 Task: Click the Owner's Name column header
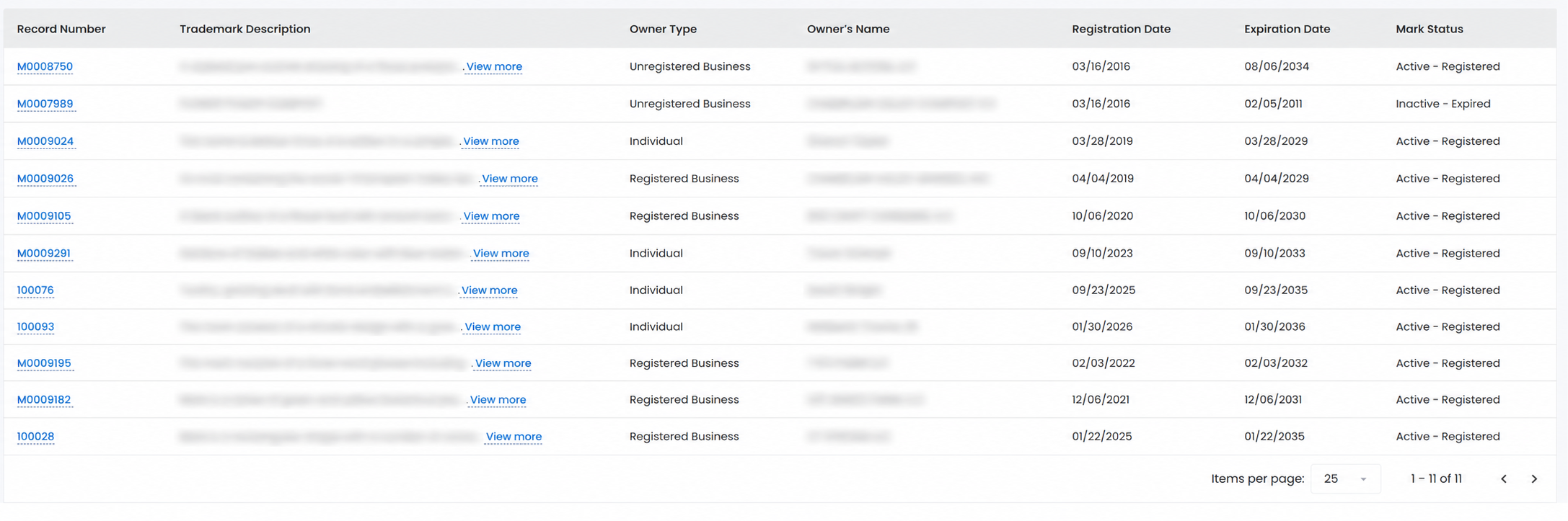tap(848, 29)
